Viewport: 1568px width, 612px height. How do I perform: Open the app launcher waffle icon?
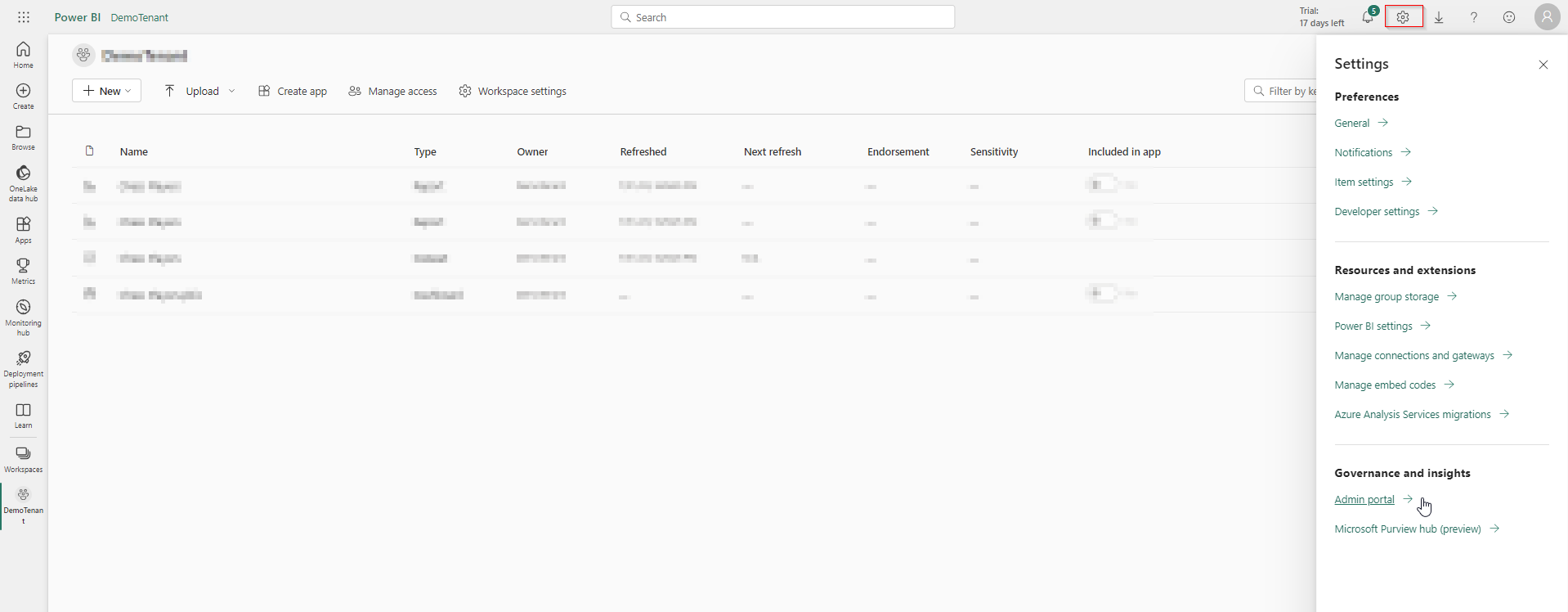pos(24,17)
